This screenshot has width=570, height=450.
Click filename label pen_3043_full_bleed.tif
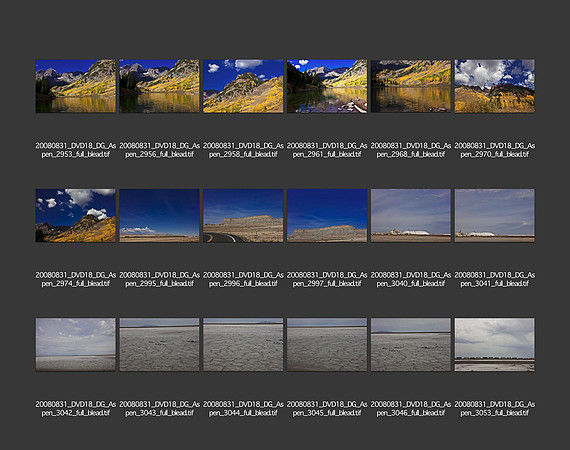click(160, 413)
